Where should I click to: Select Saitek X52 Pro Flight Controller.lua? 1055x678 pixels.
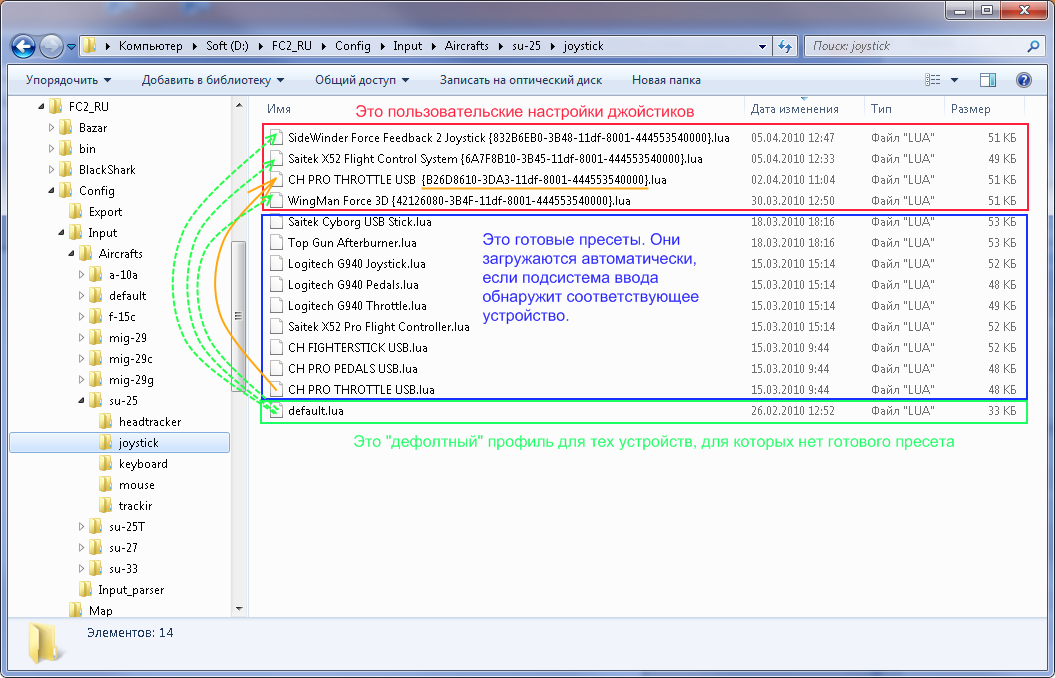[379, 327]
